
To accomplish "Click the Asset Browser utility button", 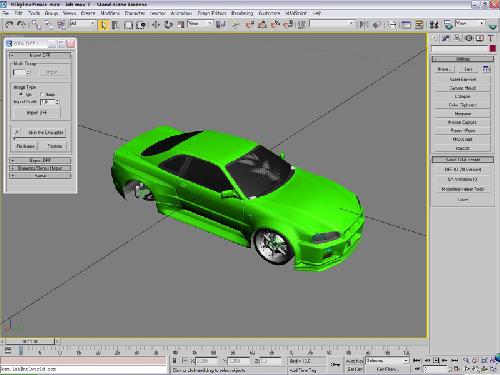I will point(463,79).
